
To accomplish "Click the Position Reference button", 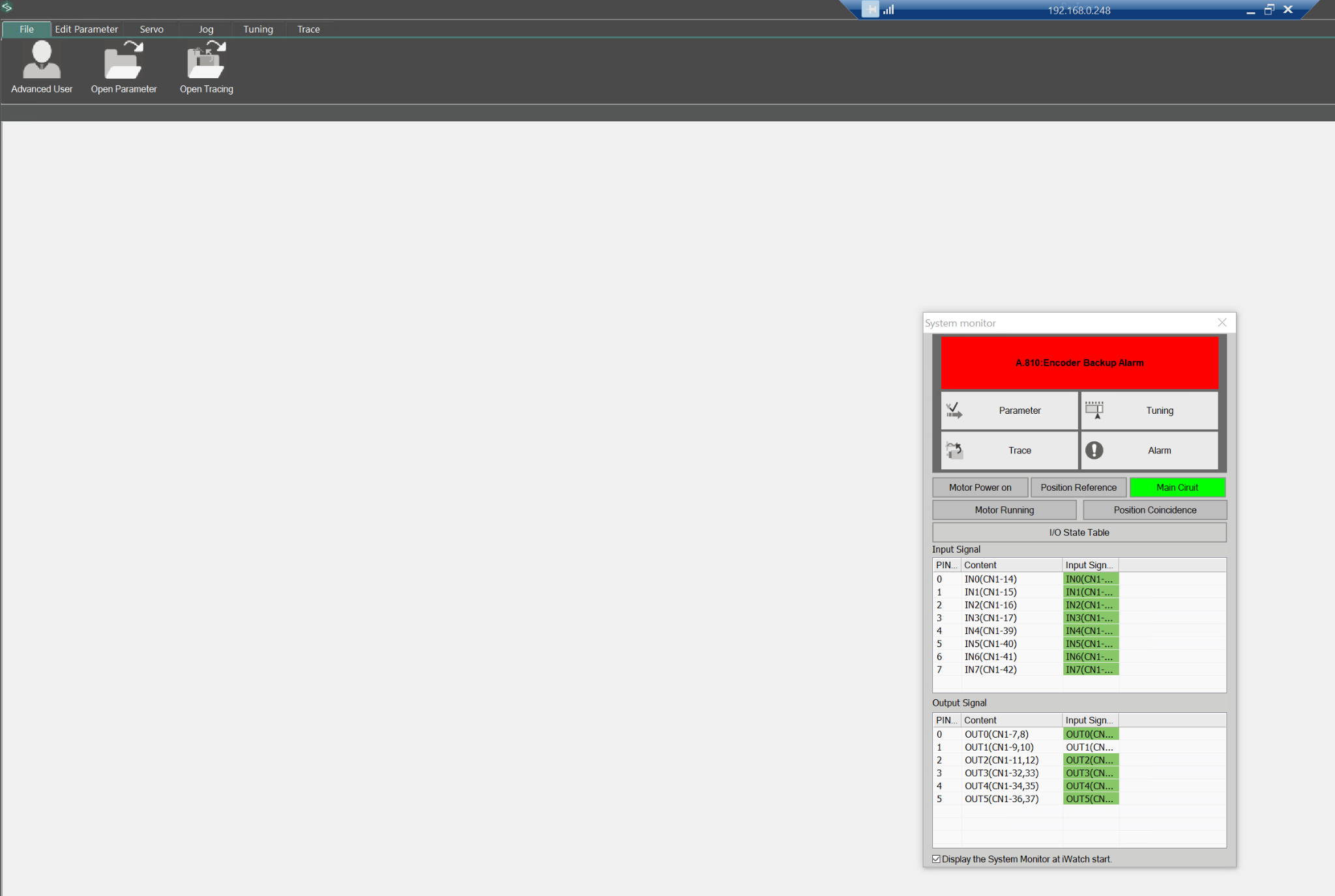I will (x=1078, y=487).
